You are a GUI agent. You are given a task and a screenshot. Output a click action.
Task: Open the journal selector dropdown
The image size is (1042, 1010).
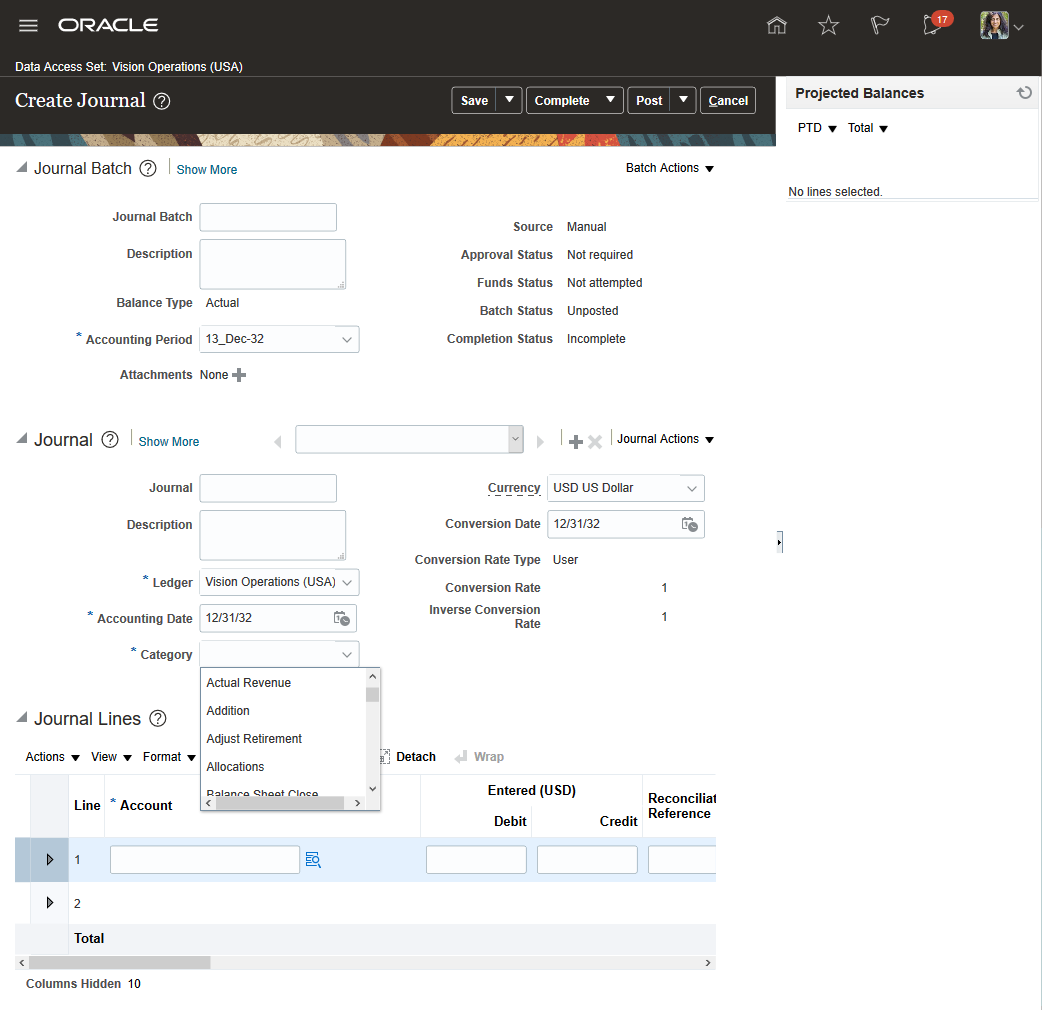tap(516, 440)
